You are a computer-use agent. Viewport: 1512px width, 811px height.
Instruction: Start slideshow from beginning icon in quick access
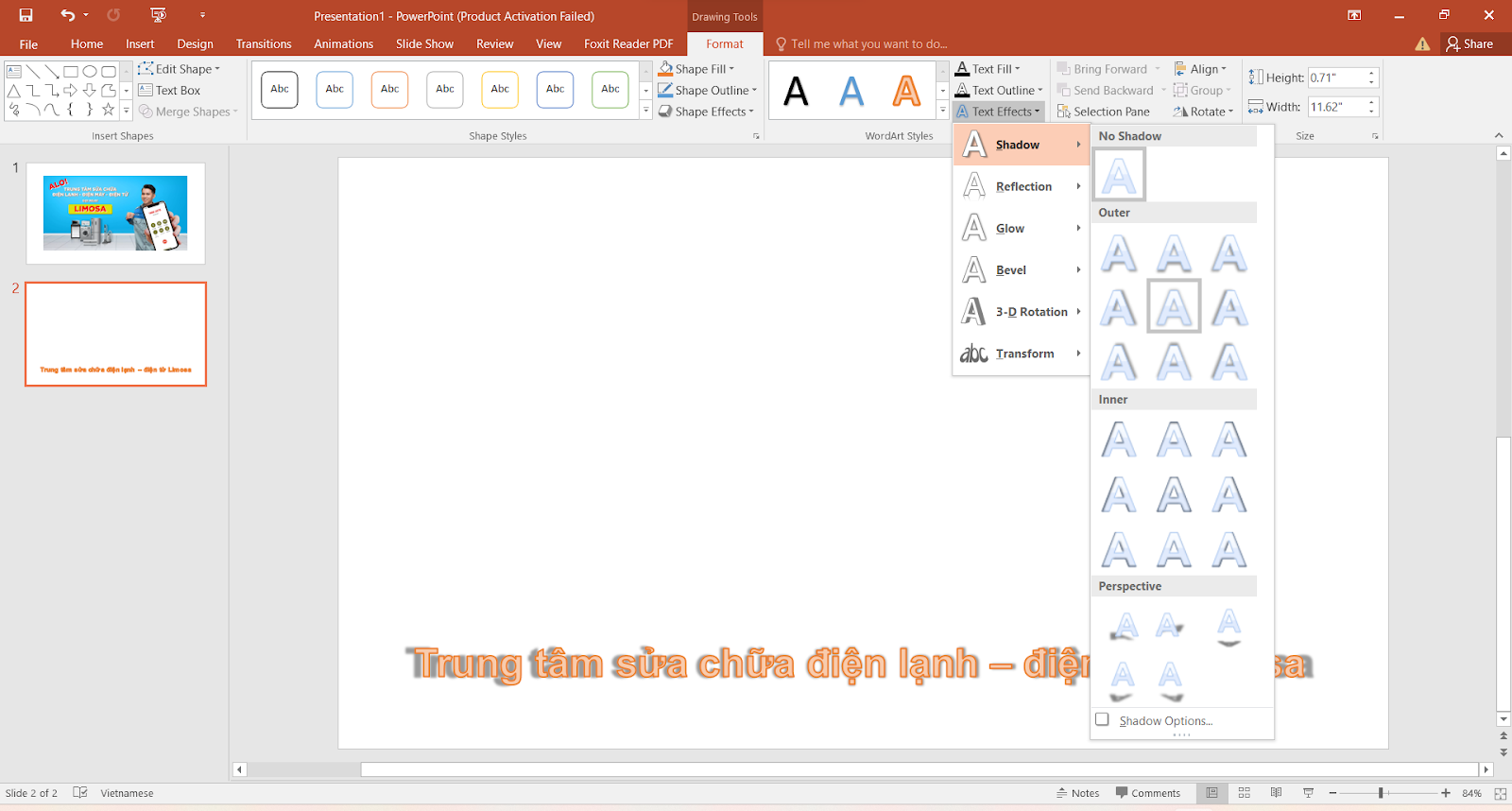(158, 15)
